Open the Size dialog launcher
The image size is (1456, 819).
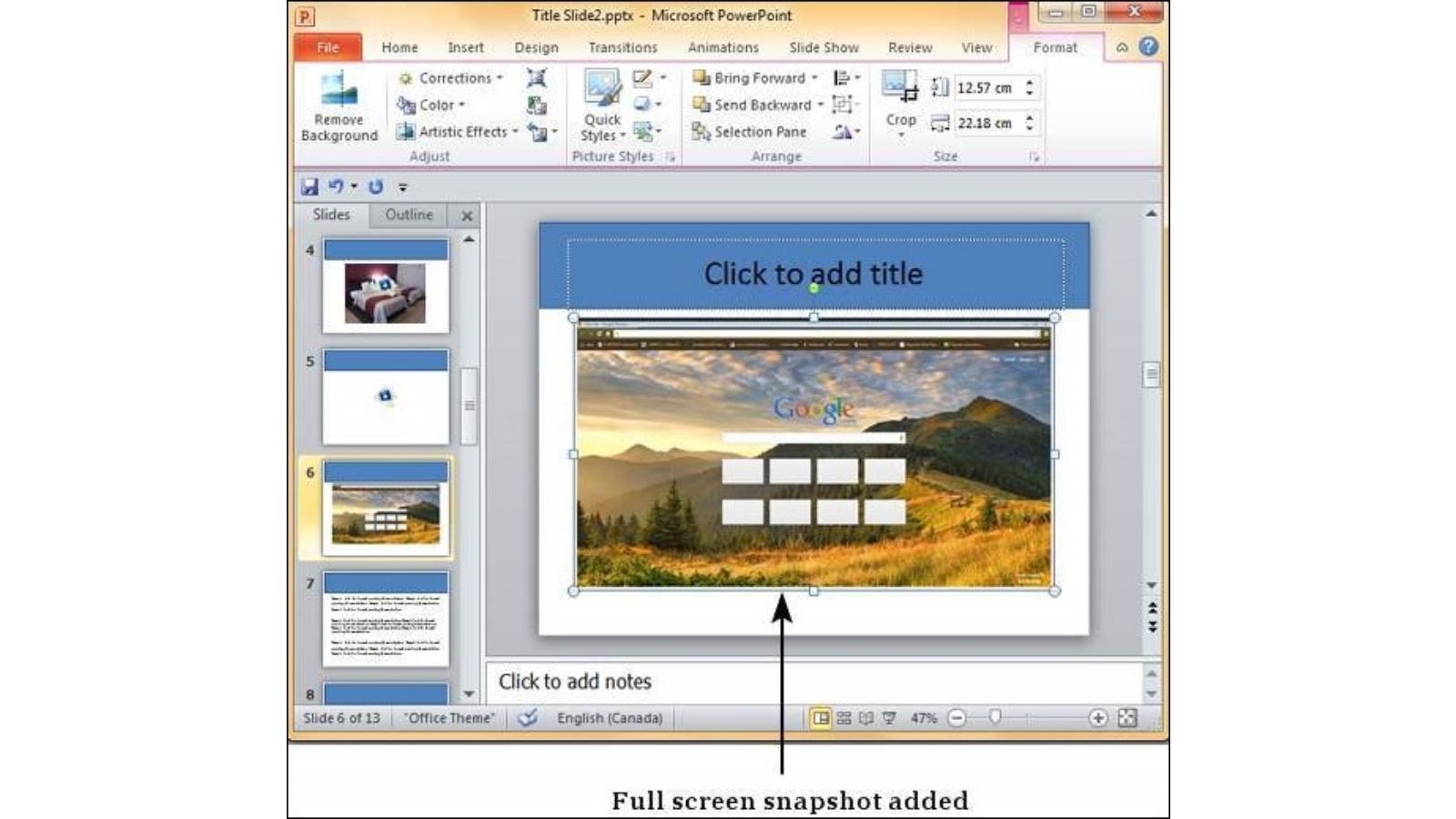point(1034,157)
